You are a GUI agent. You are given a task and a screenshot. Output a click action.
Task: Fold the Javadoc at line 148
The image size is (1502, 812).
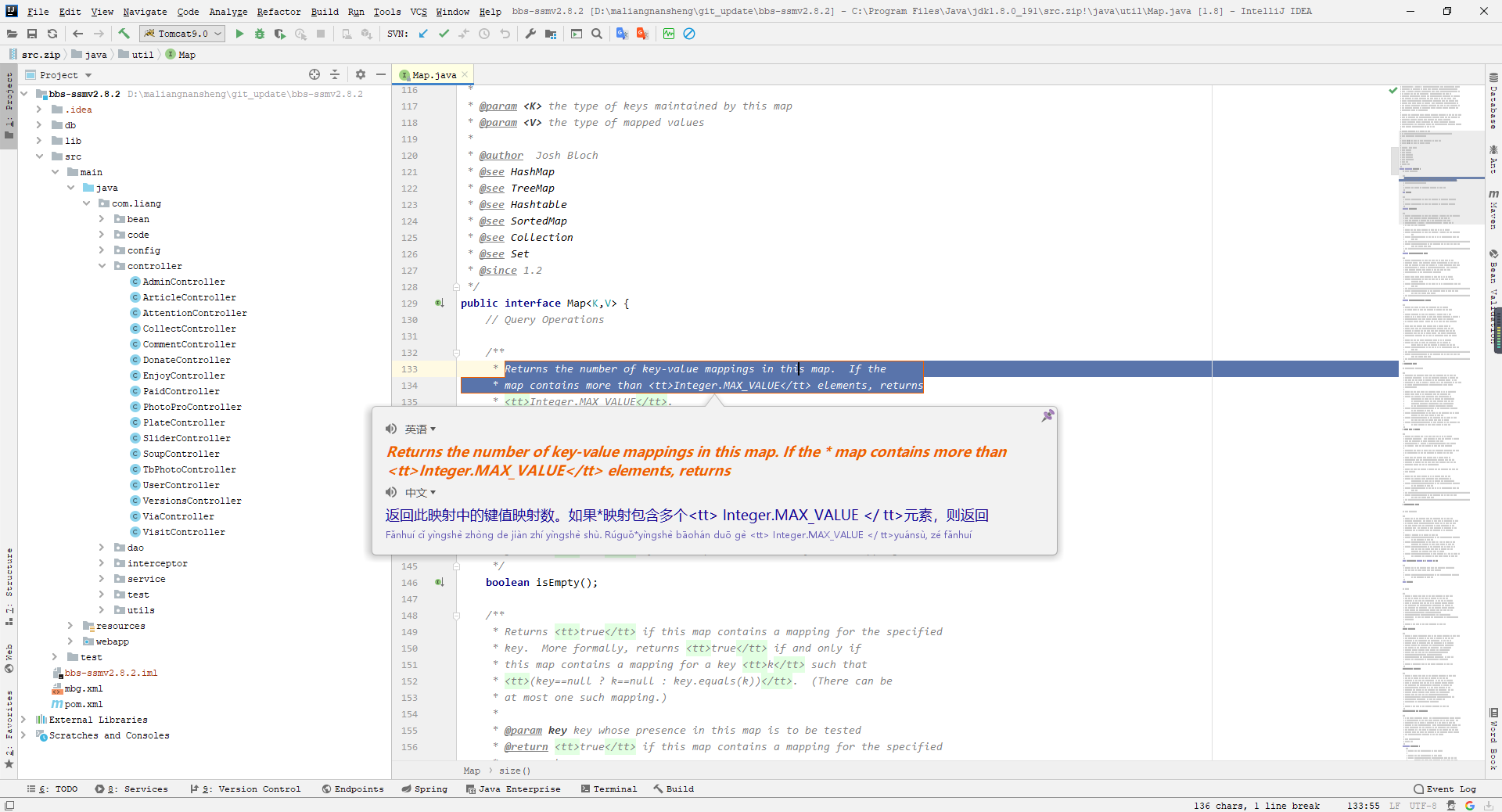coord(456,616)
